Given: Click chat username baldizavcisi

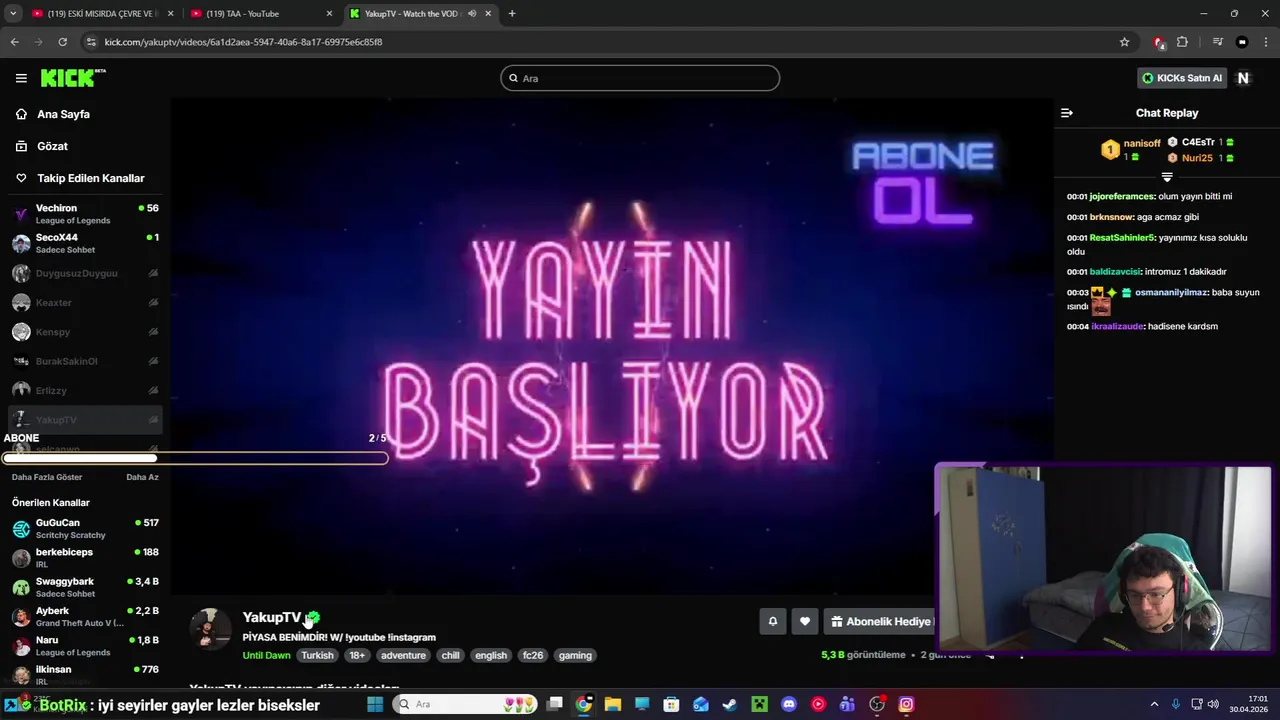Looking at the screenshot, I should pyautogui.click(x=1115, y=271).
